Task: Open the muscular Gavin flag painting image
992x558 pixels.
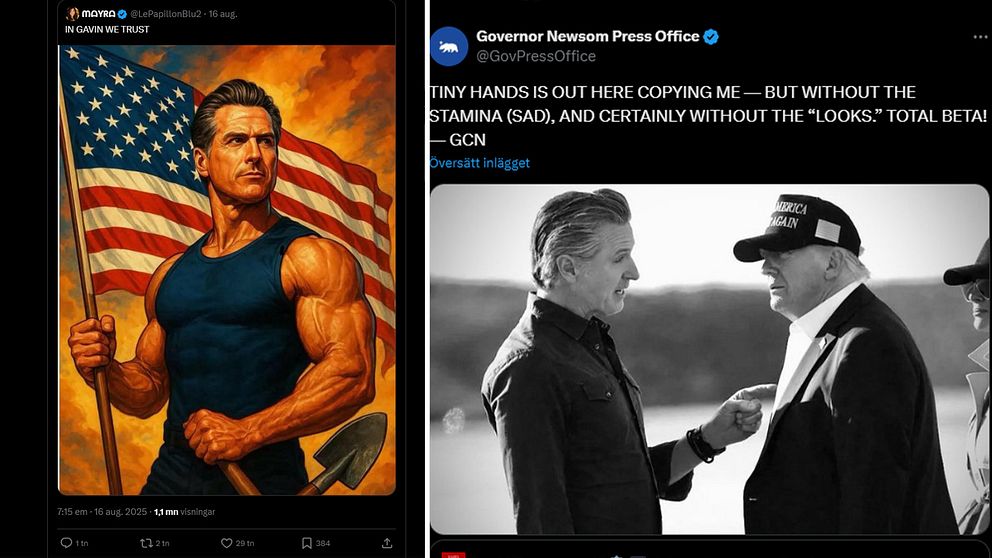Action: 227,270
